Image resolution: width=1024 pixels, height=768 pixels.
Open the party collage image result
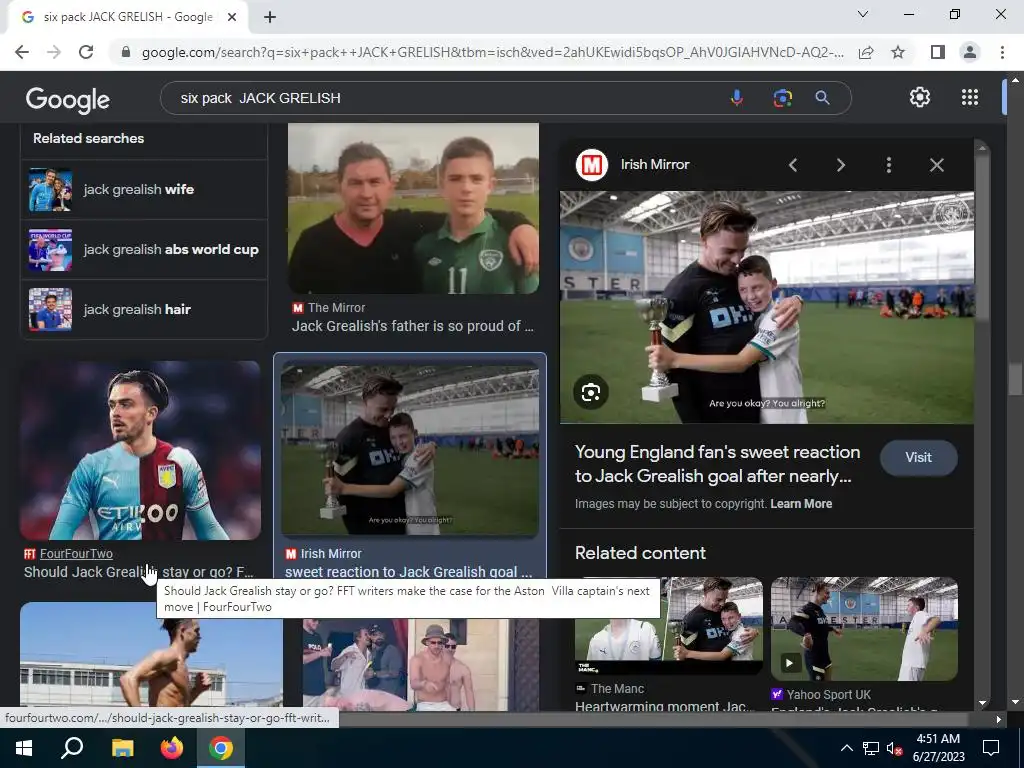[421, 665]
